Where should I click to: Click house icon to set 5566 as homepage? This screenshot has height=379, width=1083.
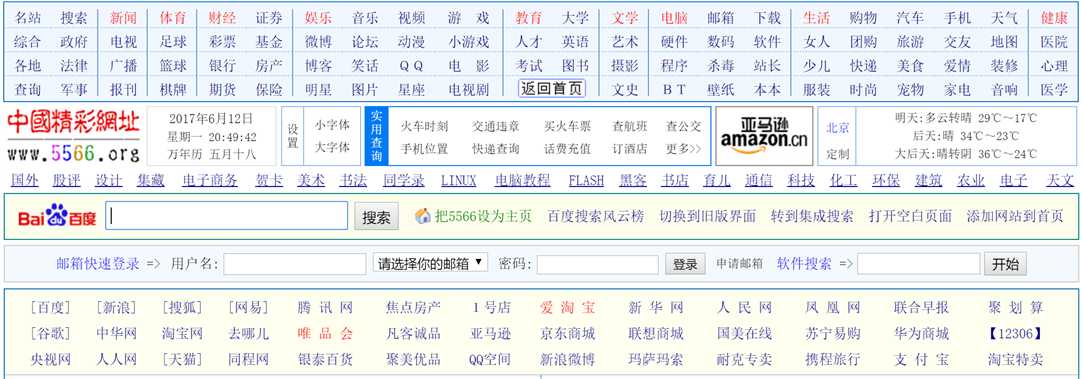423,216
